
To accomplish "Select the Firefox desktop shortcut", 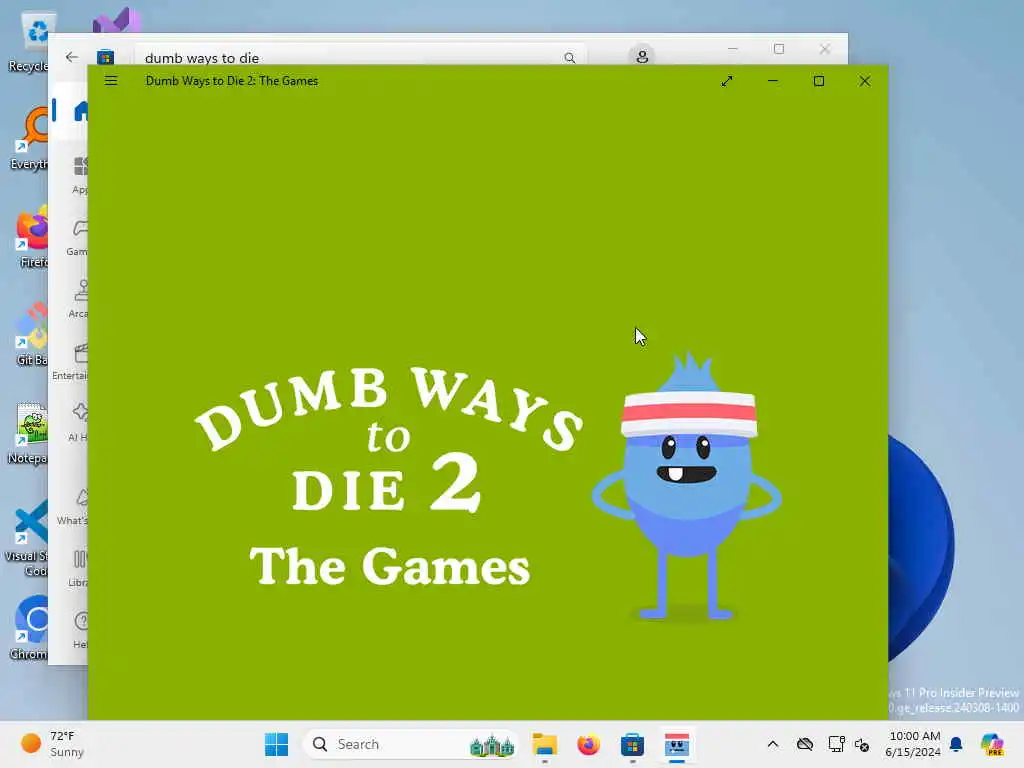I will 31,238.
